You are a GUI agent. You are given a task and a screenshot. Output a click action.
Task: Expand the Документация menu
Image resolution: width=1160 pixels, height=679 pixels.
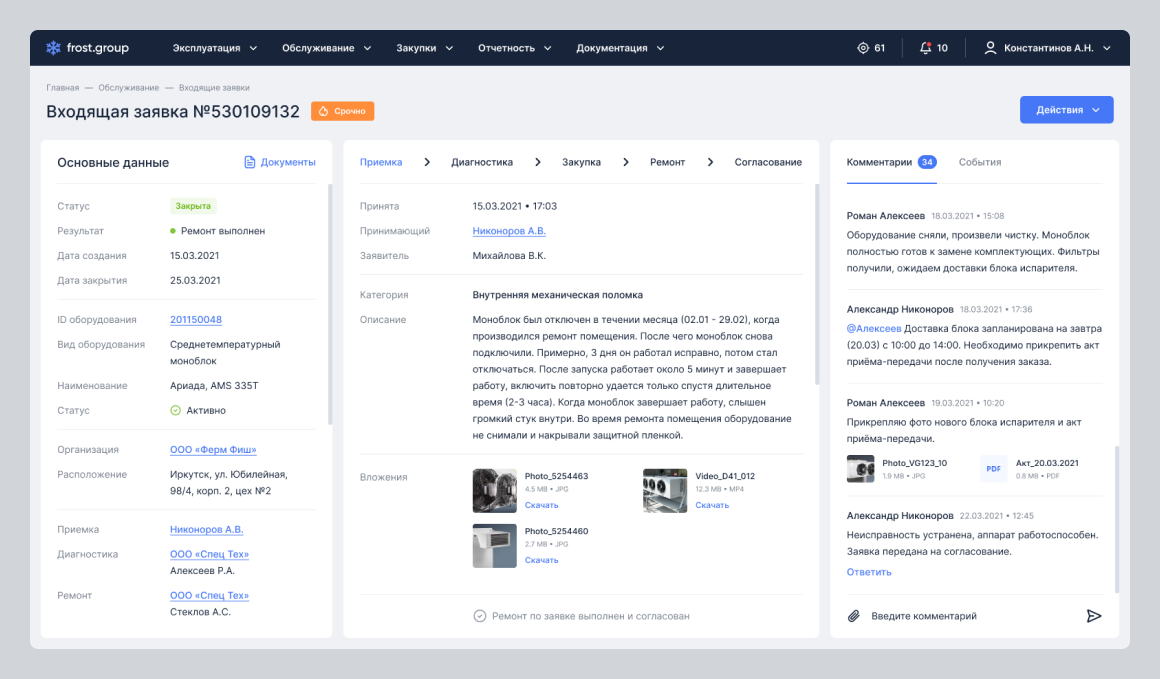621,48
